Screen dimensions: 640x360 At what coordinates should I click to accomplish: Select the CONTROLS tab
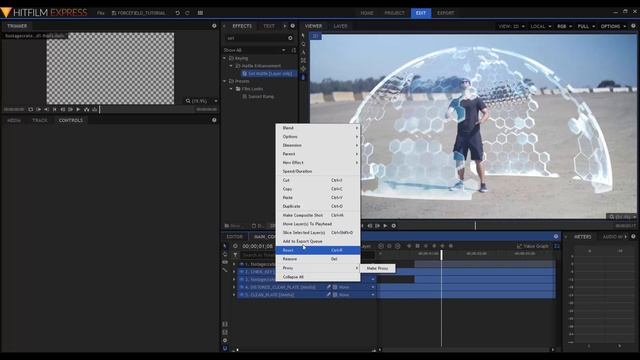(71, 120)
